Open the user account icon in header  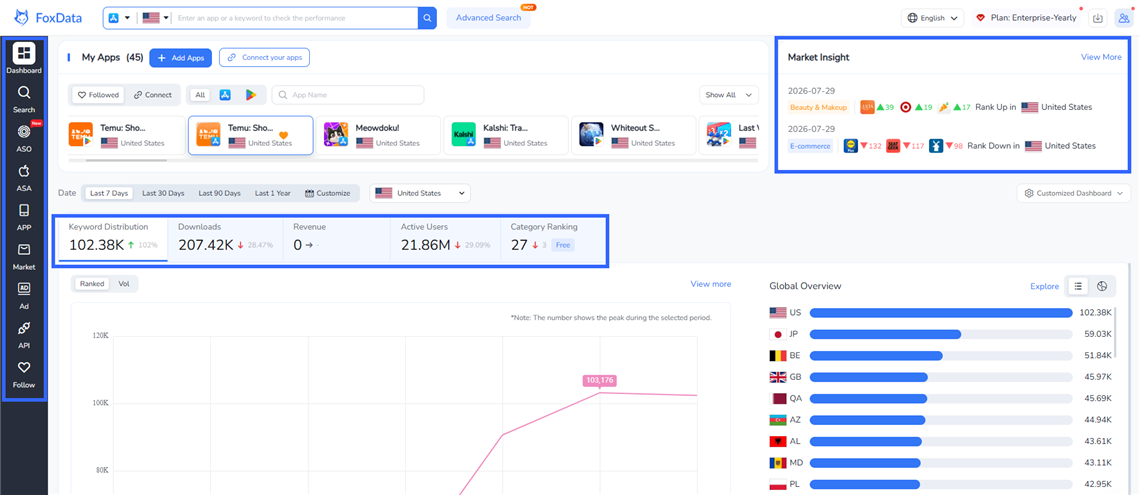click(1123, 18)
